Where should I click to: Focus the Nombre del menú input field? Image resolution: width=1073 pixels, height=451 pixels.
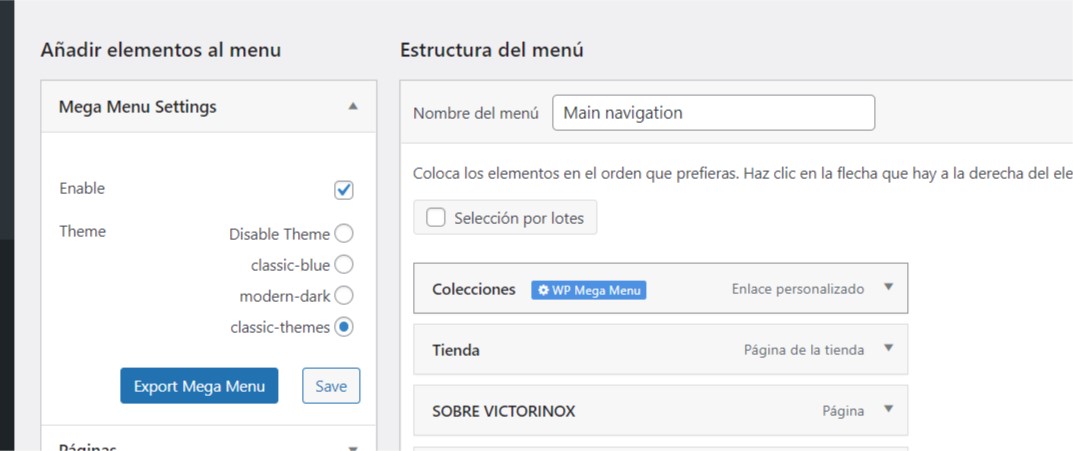(x=714, y=113)
